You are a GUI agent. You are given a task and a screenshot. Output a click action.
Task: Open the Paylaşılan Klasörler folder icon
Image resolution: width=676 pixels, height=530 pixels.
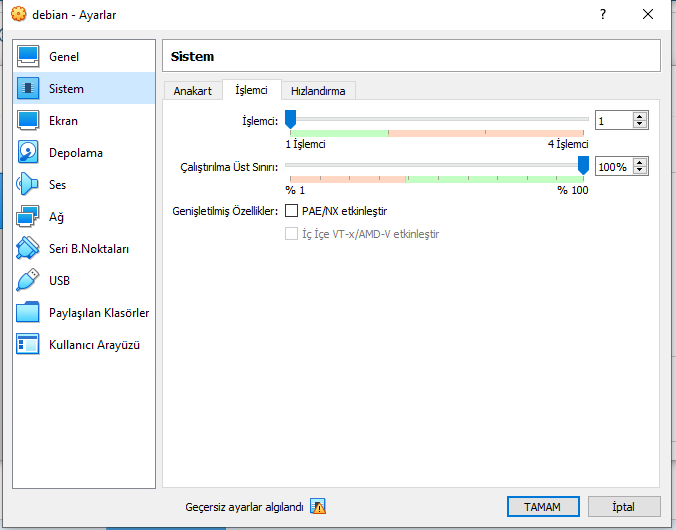click(28, 312)
